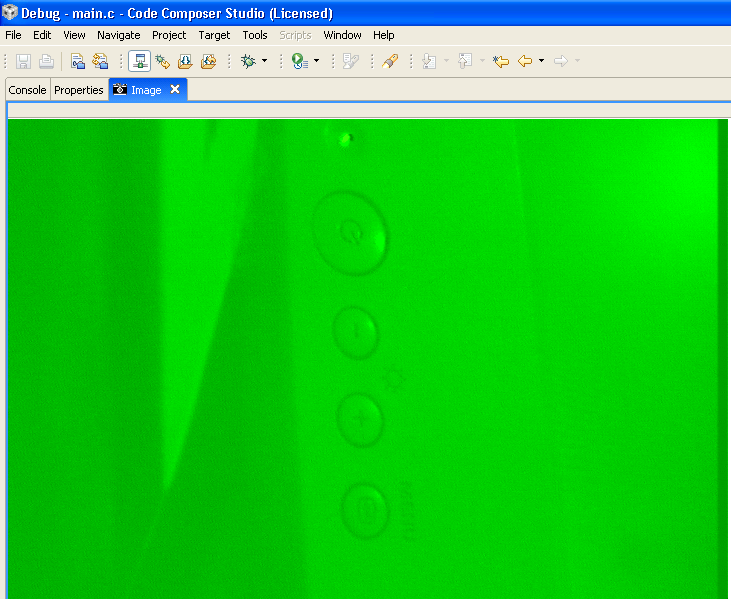Click the last edit location arrow icon

501,61
